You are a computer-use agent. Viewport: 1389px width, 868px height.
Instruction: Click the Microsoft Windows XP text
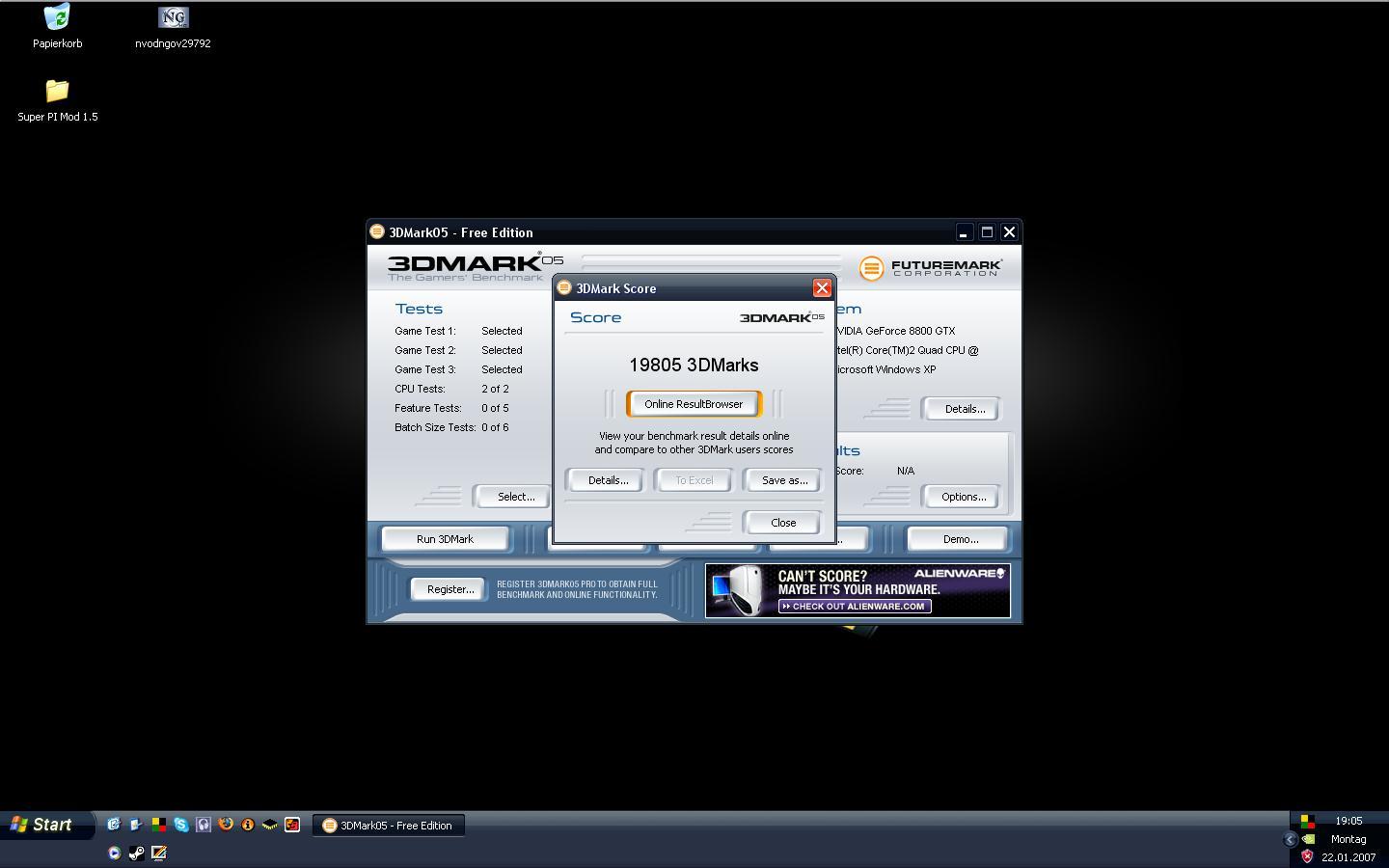[x=885, y=369]
